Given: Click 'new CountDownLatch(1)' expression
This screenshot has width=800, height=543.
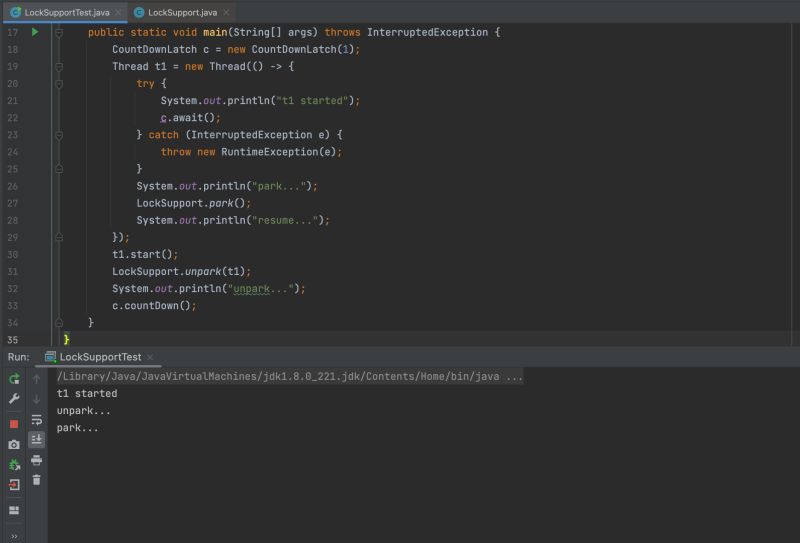Looking at the screenshot, I should click(290, 50).
